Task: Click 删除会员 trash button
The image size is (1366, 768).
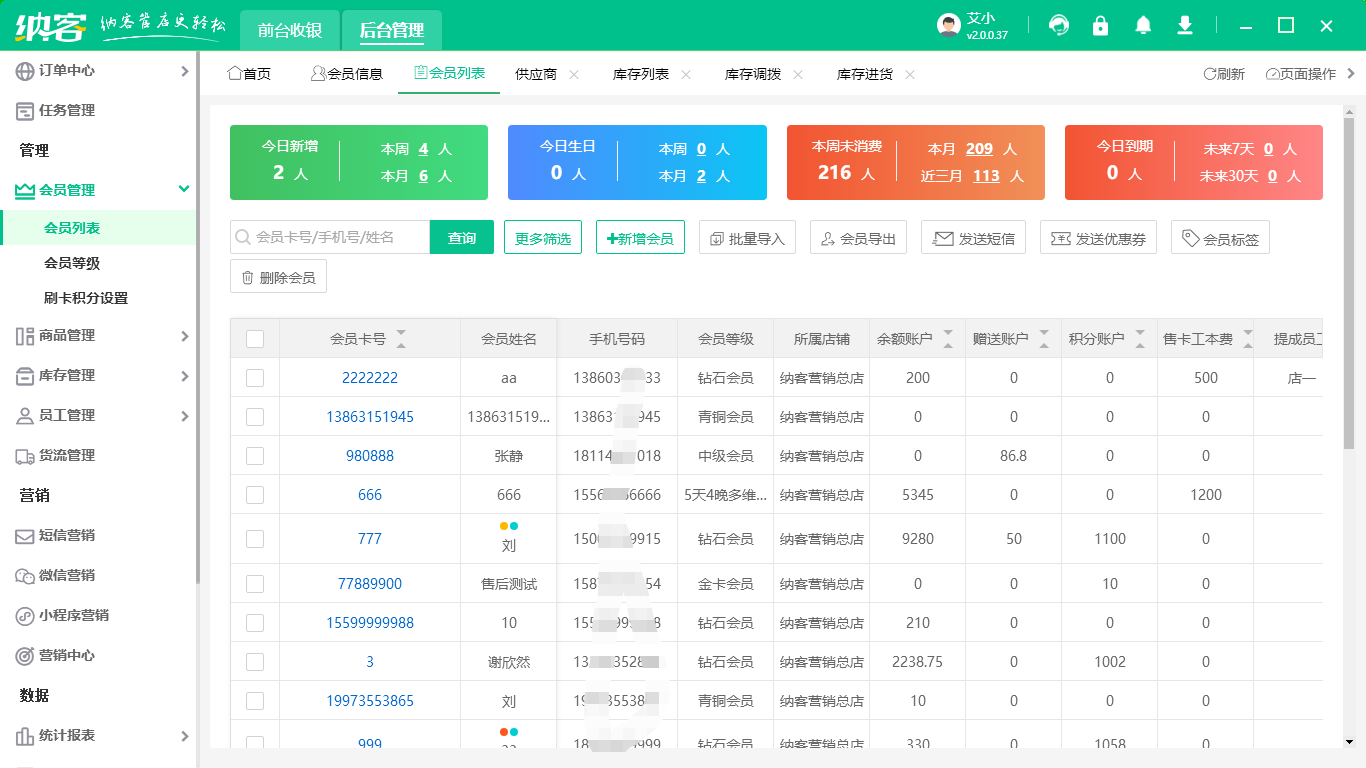Action: pos(278,277)
